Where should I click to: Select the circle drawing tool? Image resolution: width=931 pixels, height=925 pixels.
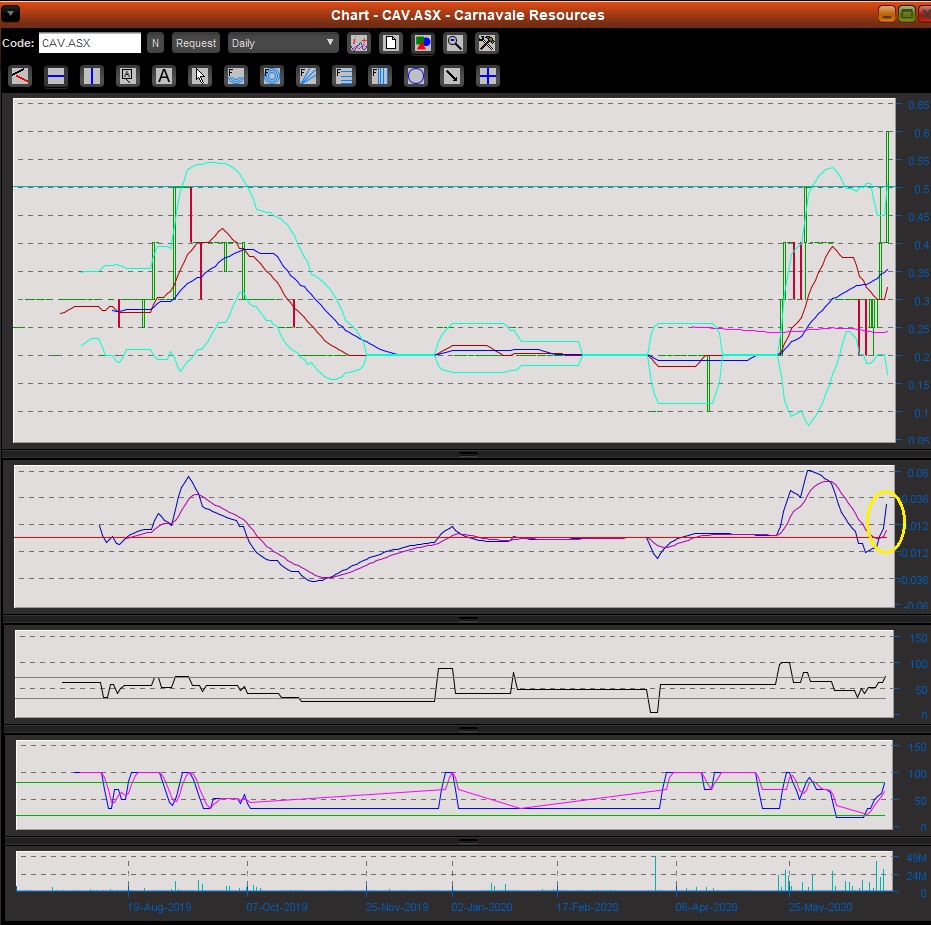click(416, 76)
